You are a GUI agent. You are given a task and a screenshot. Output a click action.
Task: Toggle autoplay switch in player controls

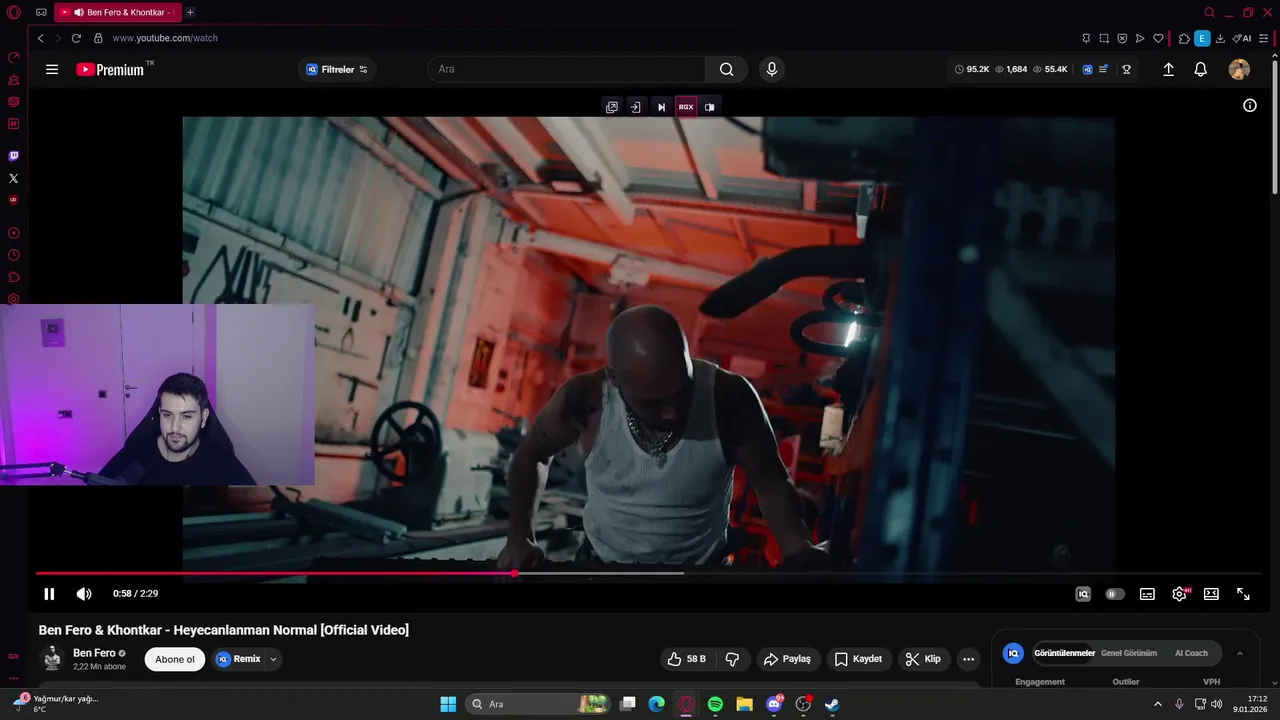pyautogui.click(x=1115, y=594)
